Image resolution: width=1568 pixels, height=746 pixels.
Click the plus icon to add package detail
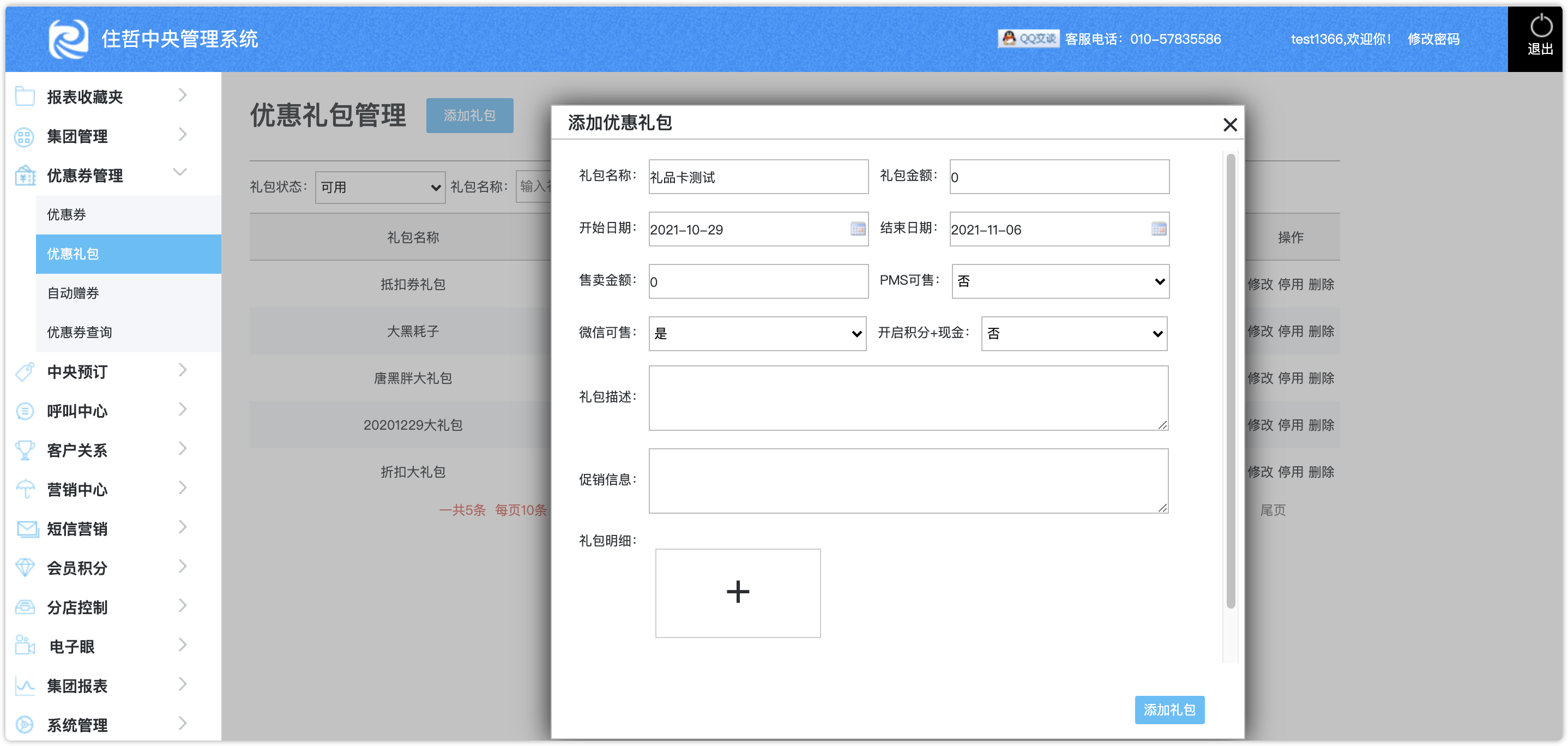(x=737, y=593)
